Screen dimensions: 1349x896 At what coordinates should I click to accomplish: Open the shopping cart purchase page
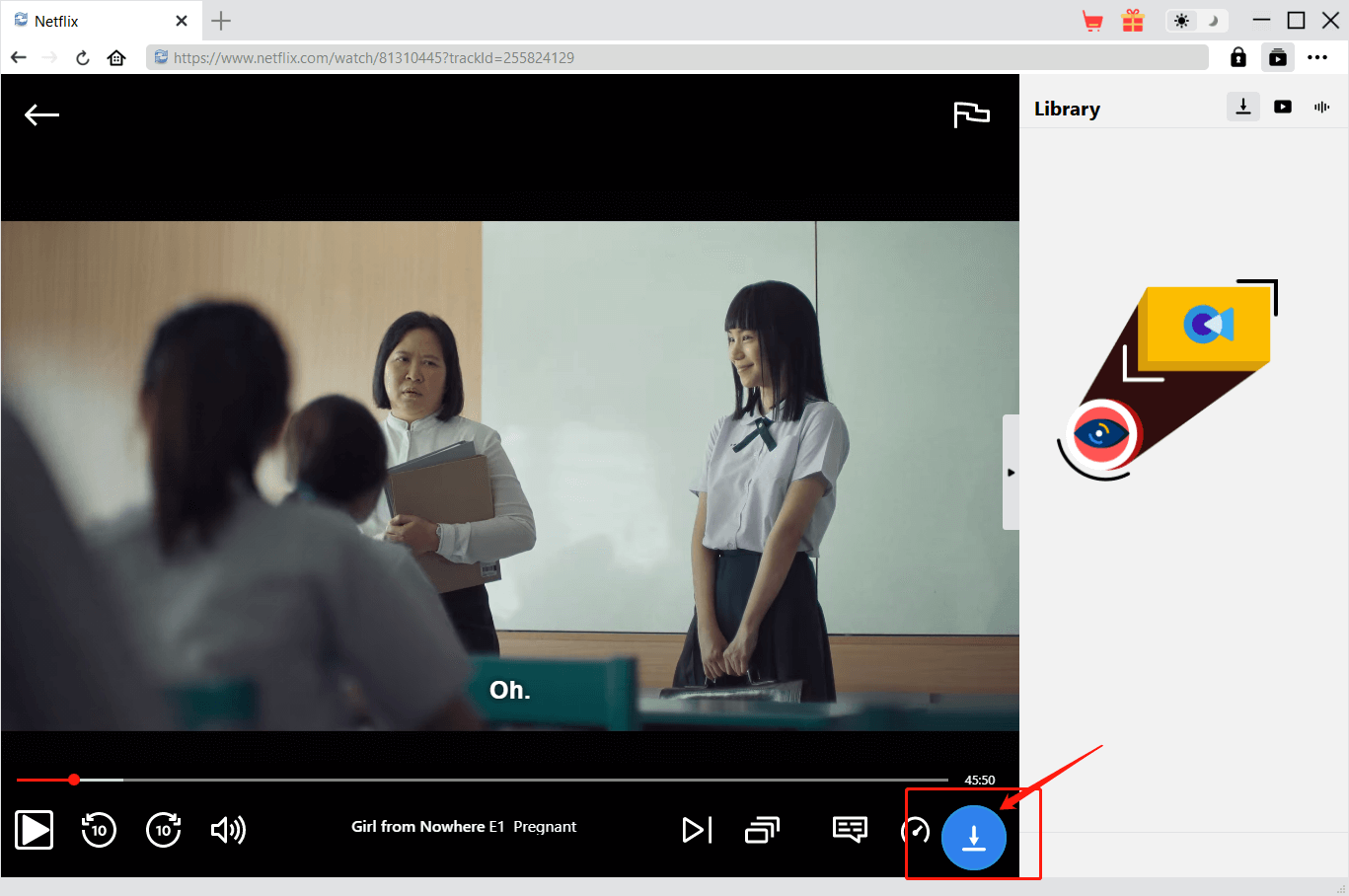[x=1092, y=21]
